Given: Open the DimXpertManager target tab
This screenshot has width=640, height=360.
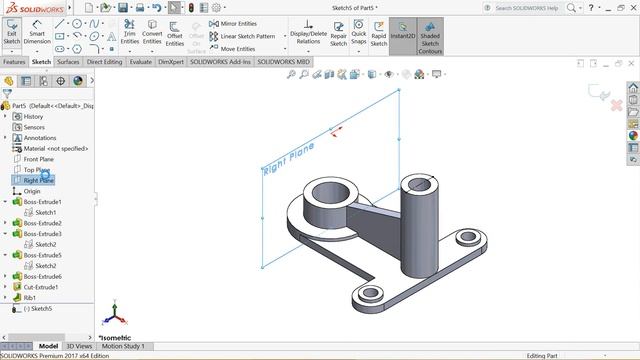Looking at the screenshot, I should pyautogui.click(x=60, y=81).
